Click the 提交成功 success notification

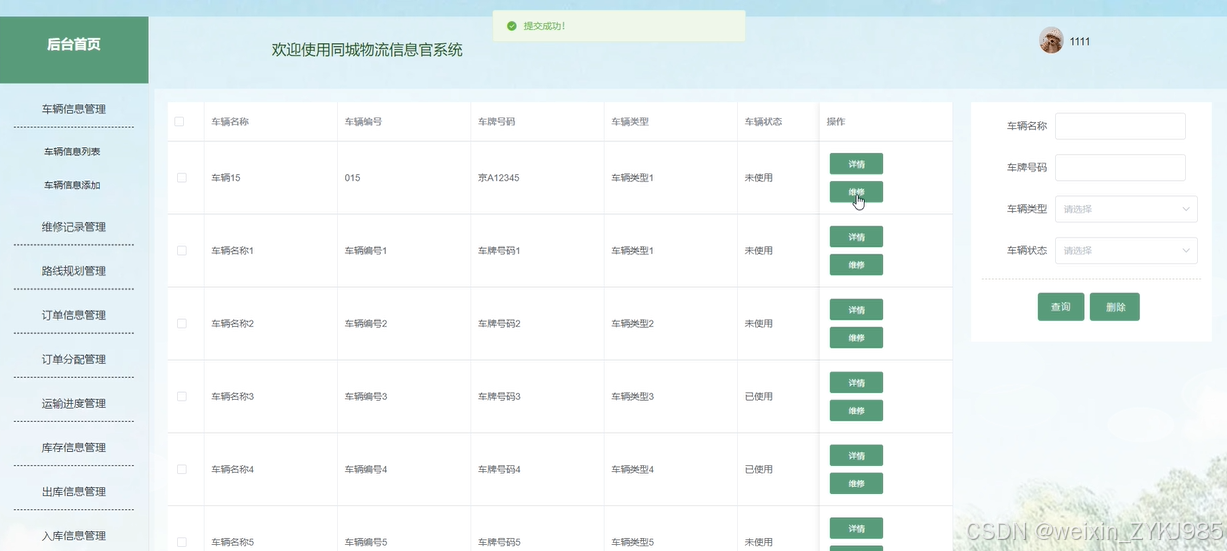[x=619, y=26]
